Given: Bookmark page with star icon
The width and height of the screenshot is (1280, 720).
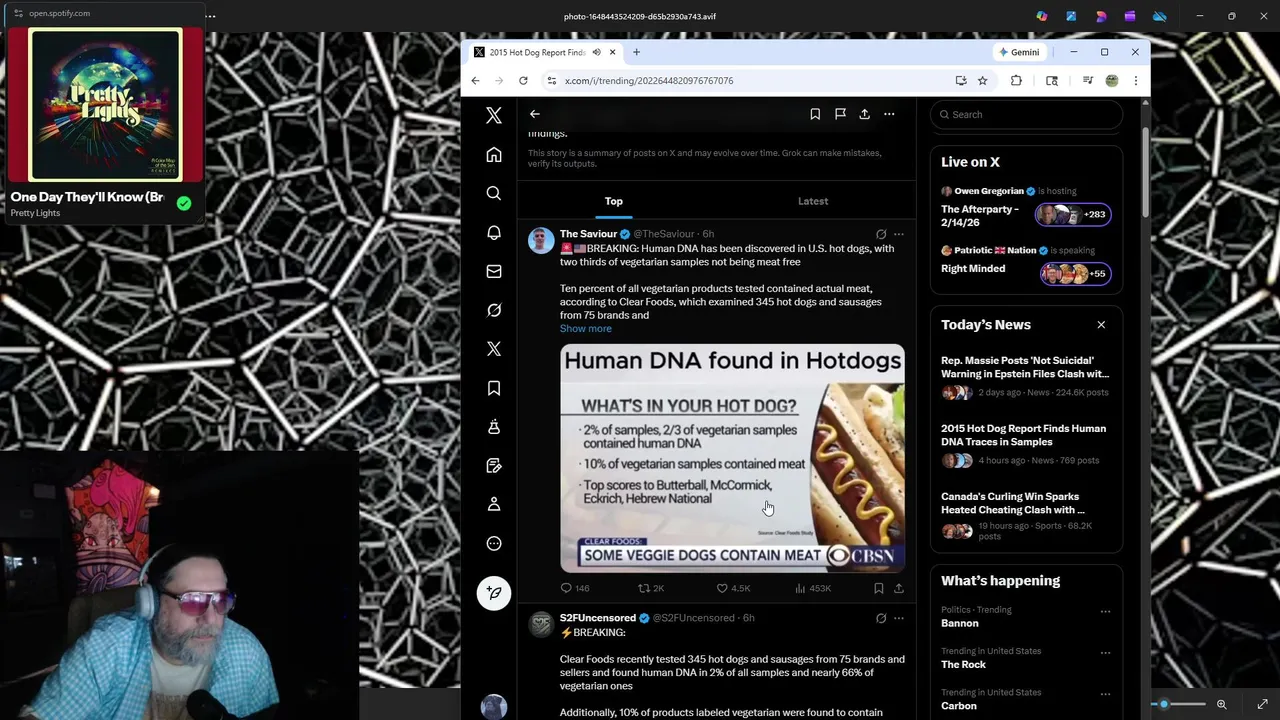Looking at the screenshot, I should [983, 80].
